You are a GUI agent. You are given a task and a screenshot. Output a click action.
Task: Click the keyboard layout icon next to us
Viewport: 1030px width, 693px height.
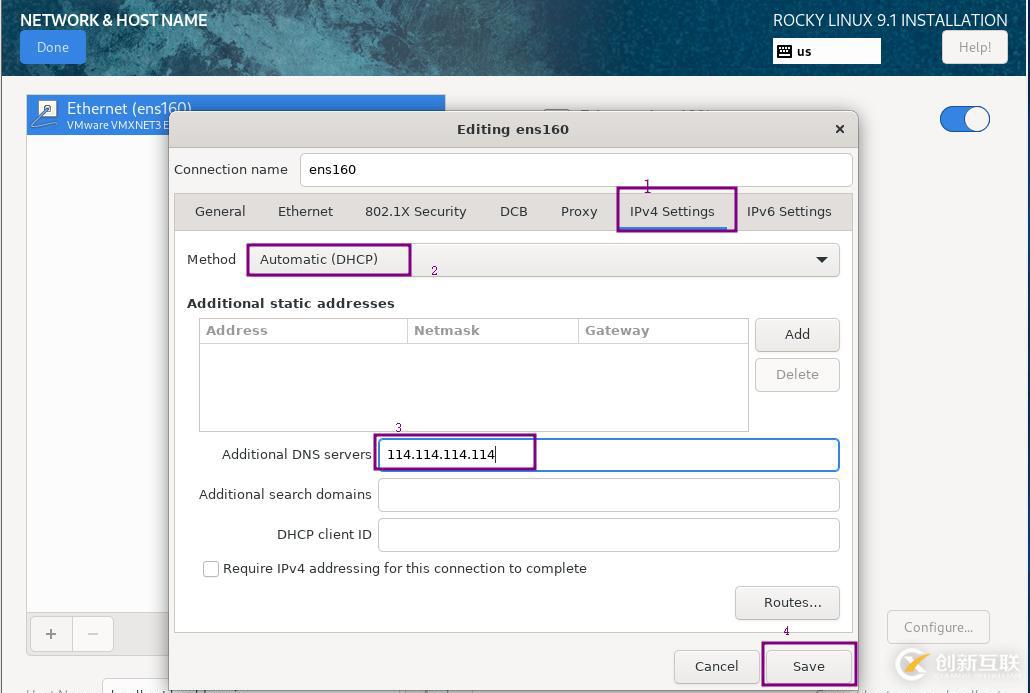(784, 51)
